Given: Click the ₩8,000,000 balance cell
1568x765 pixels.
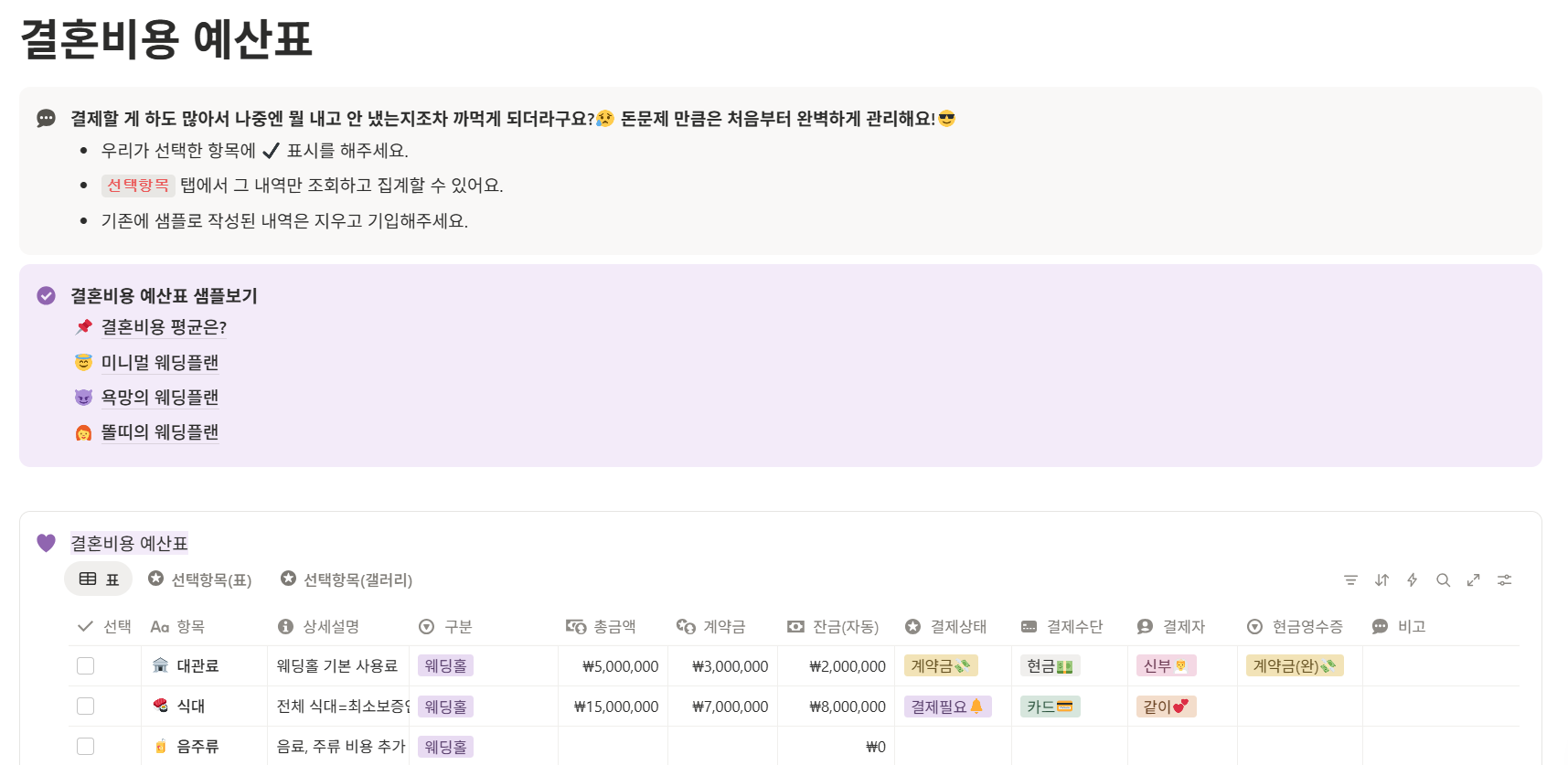Looking at the screenshot, I should point(836,706).
